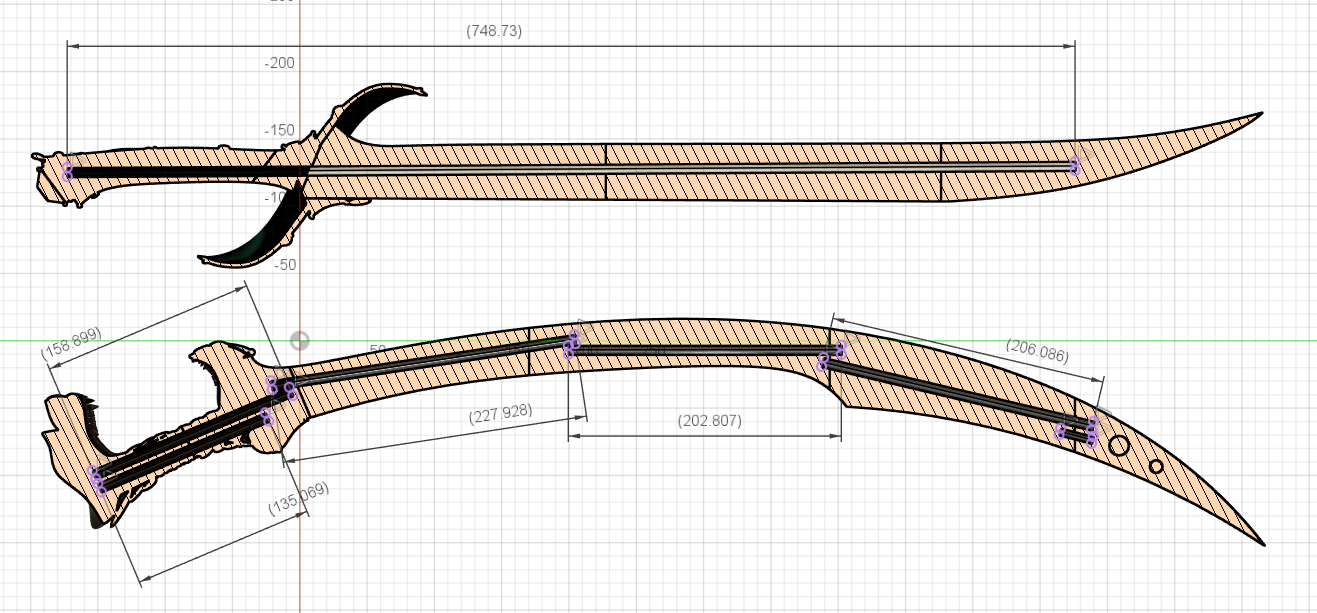Viewport: 1317px width, 613px height.
Task: Select the coincident constraint glyph at the straight sword's pommel end
Action: click(68, 170)
